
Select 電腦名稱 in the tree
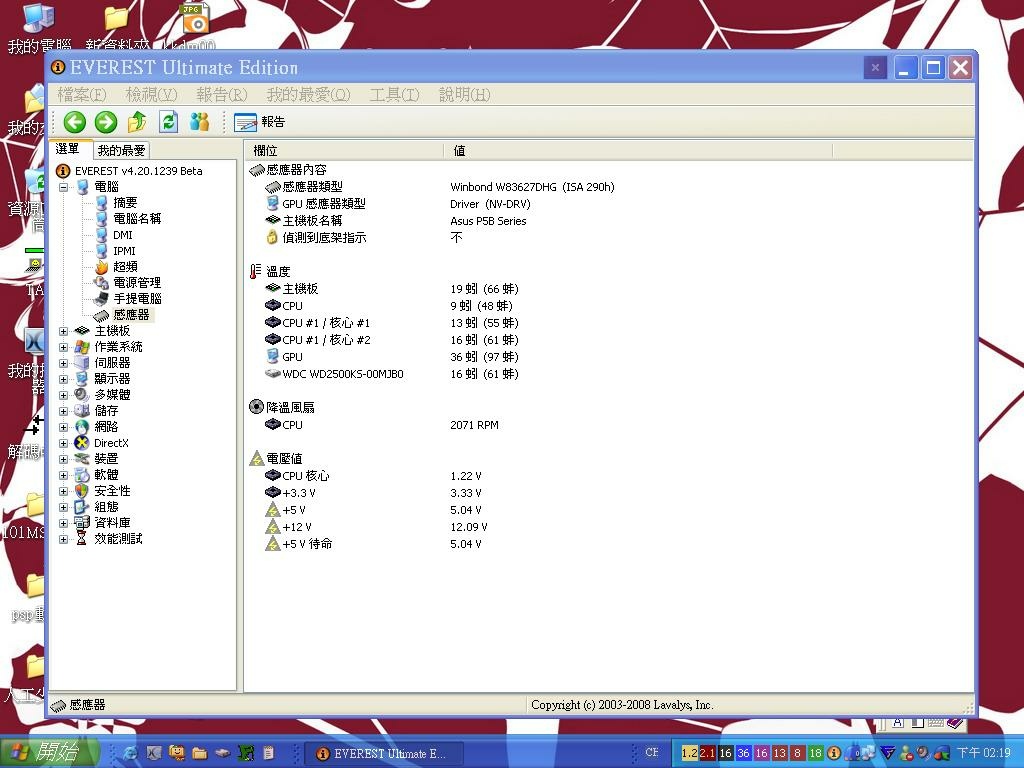(137, 219)
